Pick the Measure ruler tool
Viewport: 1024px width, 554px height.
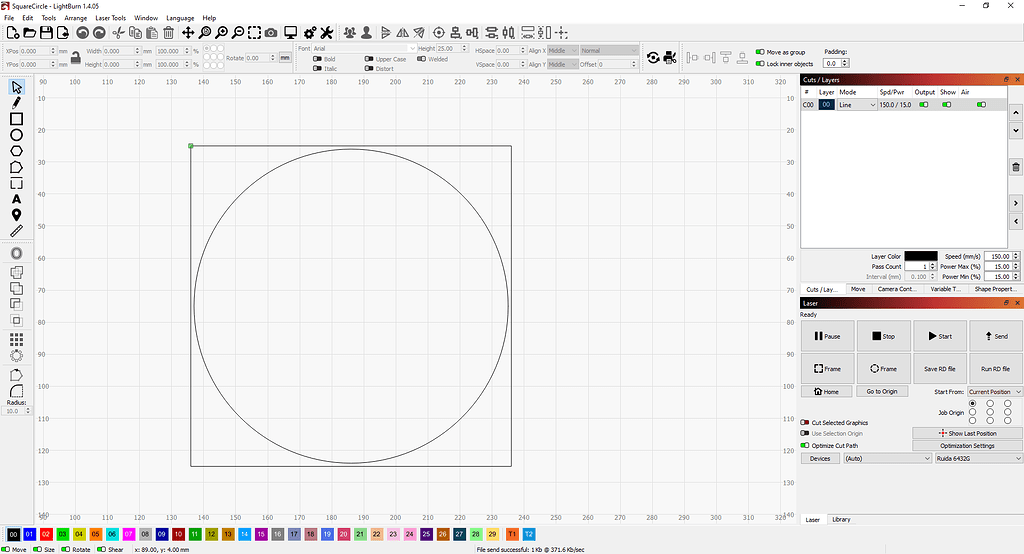[x=16, y=231]
